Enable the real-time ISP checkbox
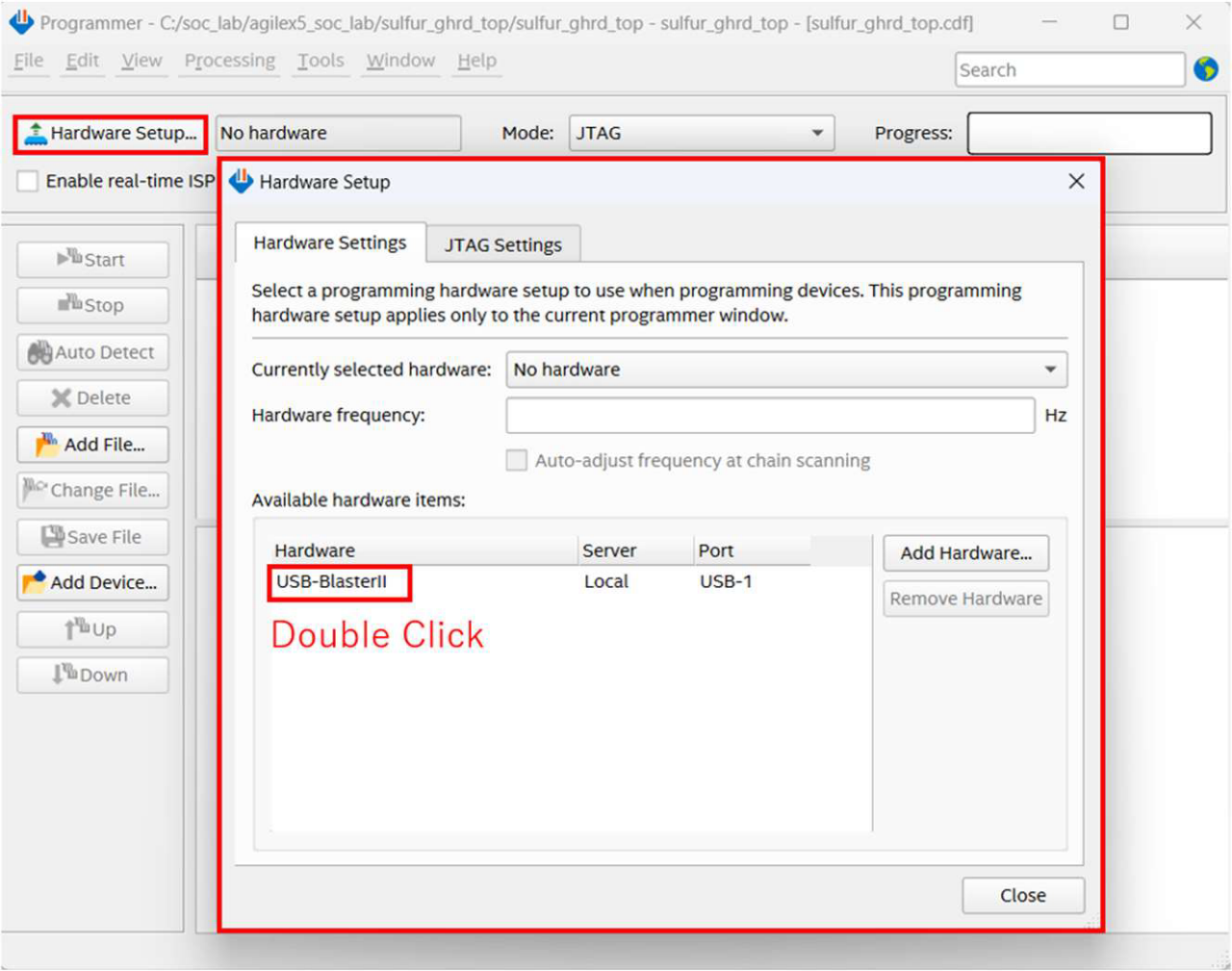This screenshot has width=1232, height=971. click(29, 181)
